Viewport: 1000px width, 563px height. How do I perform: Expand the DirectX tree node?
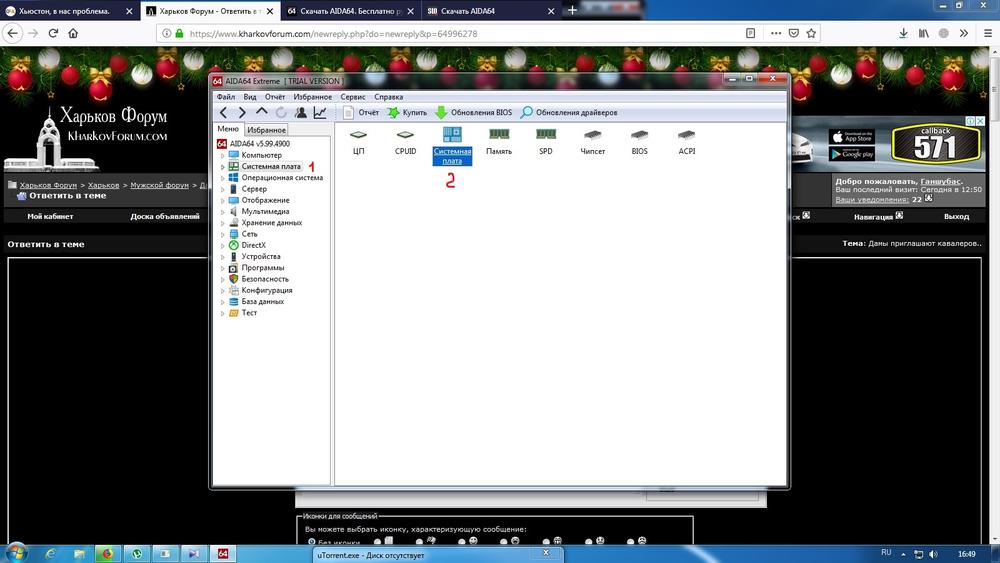coord(223,245)
